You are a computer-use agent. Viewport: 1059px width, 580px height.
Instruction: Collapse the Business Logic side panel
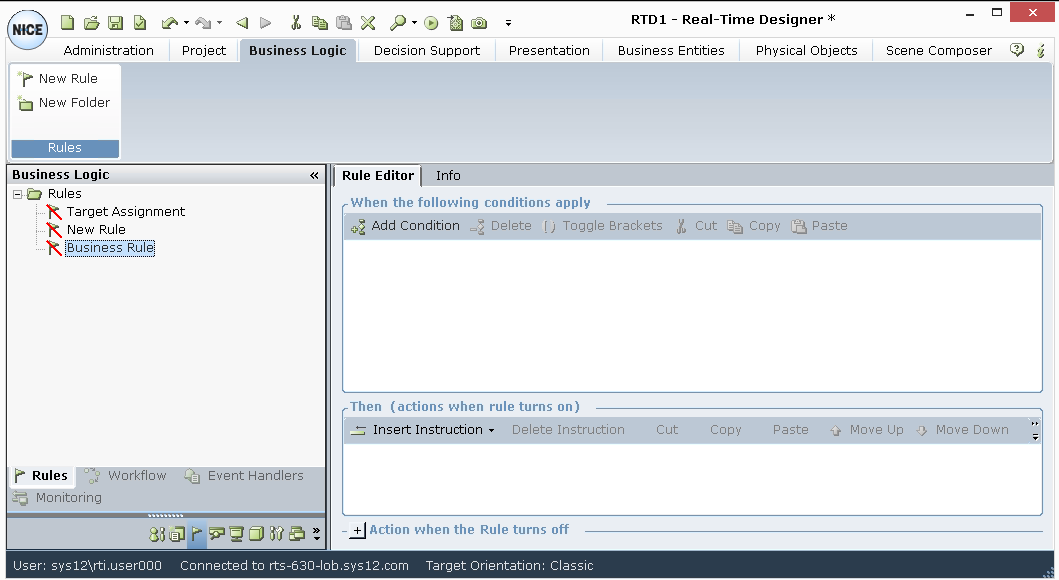coord(314,175)
